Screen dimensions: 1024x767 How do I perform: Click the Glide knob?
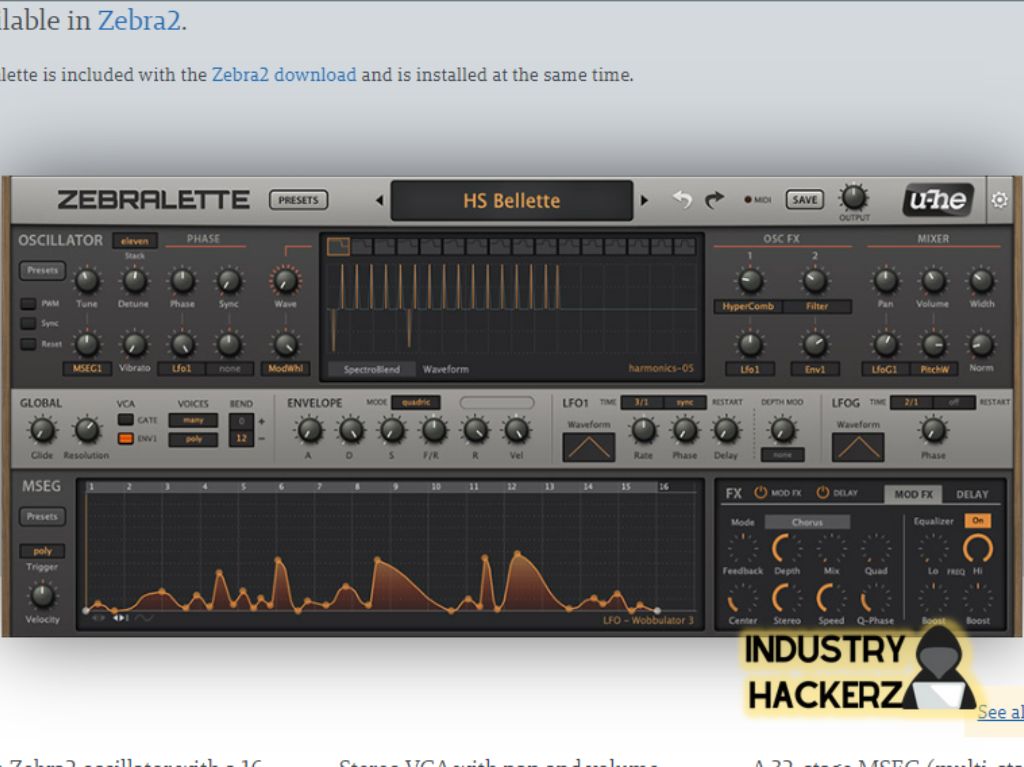pos(42,430)
